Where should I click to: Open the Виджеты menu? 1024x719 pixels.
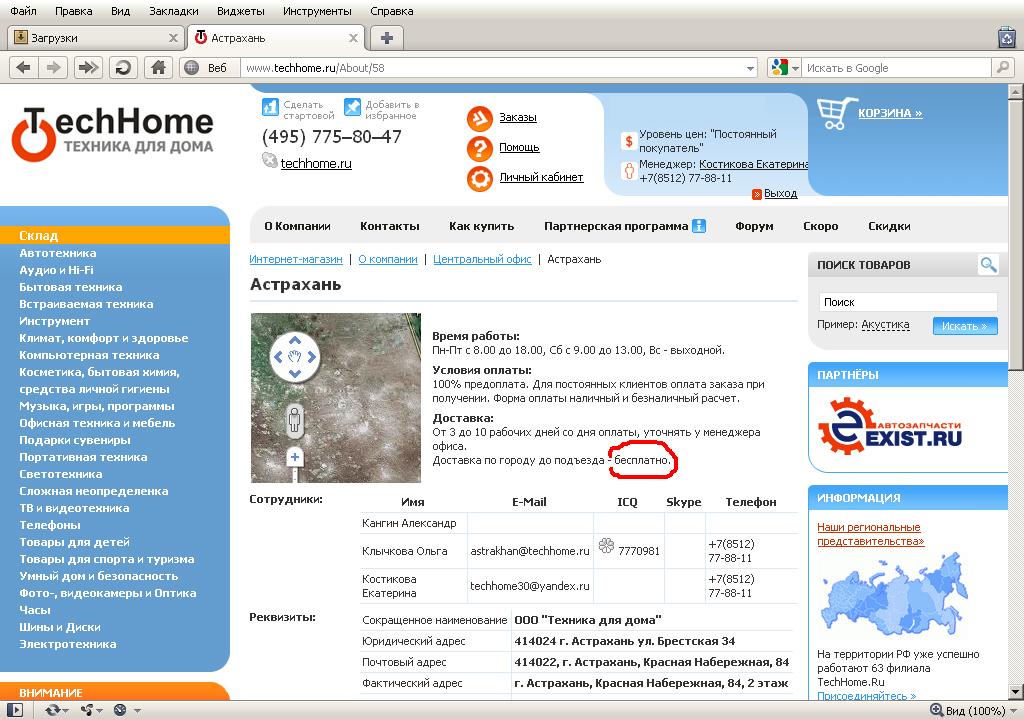(241, 11)
